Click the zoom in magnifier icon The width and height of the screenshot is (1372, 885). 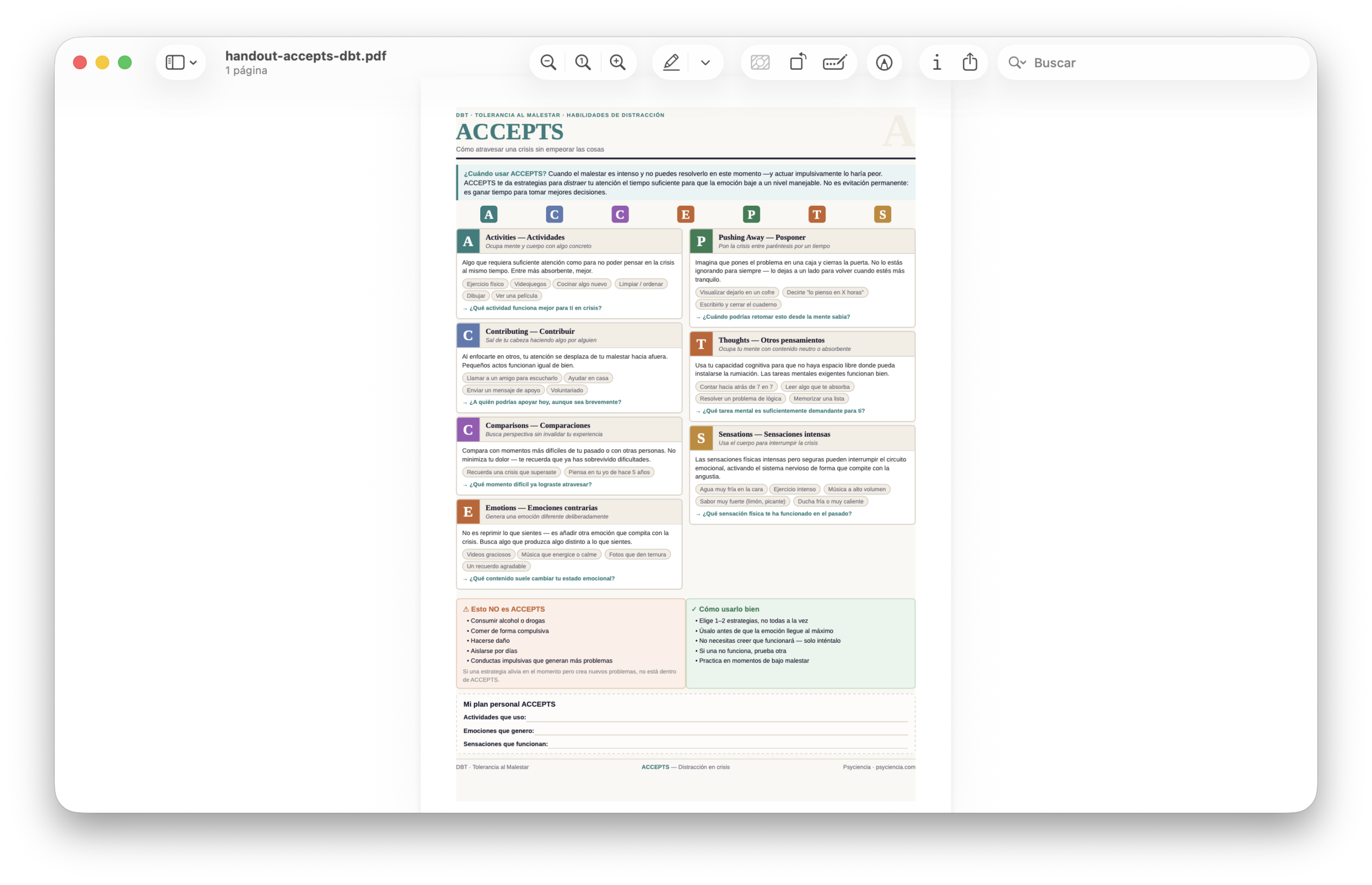[617, 62]
